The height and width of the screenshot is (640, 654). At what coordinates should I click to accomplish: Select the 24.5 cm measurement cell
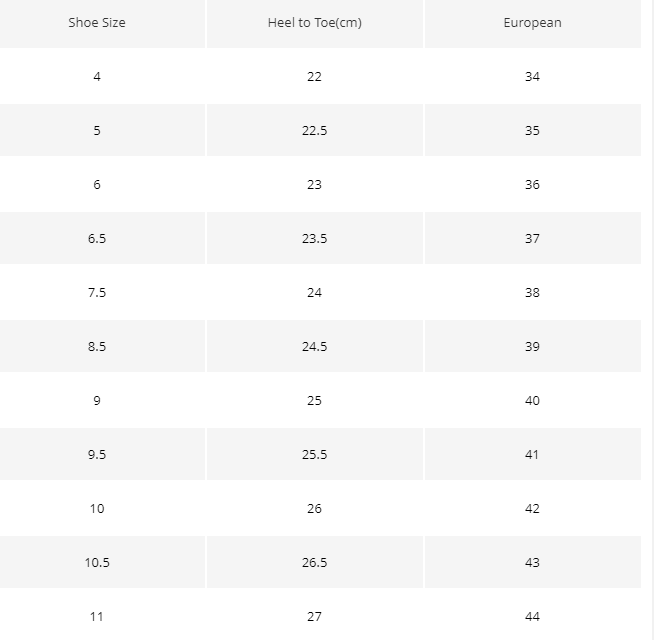(315, 346)
